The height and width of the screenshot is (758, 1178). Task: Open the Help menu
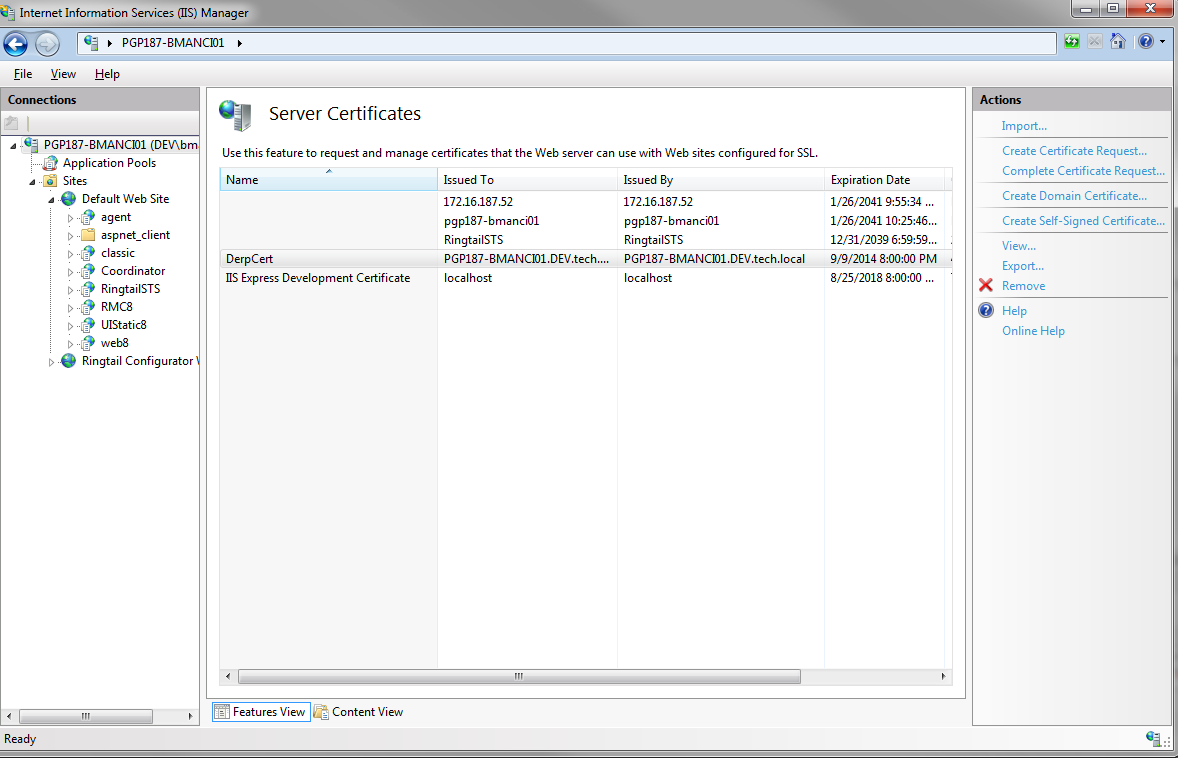(107, 74)
